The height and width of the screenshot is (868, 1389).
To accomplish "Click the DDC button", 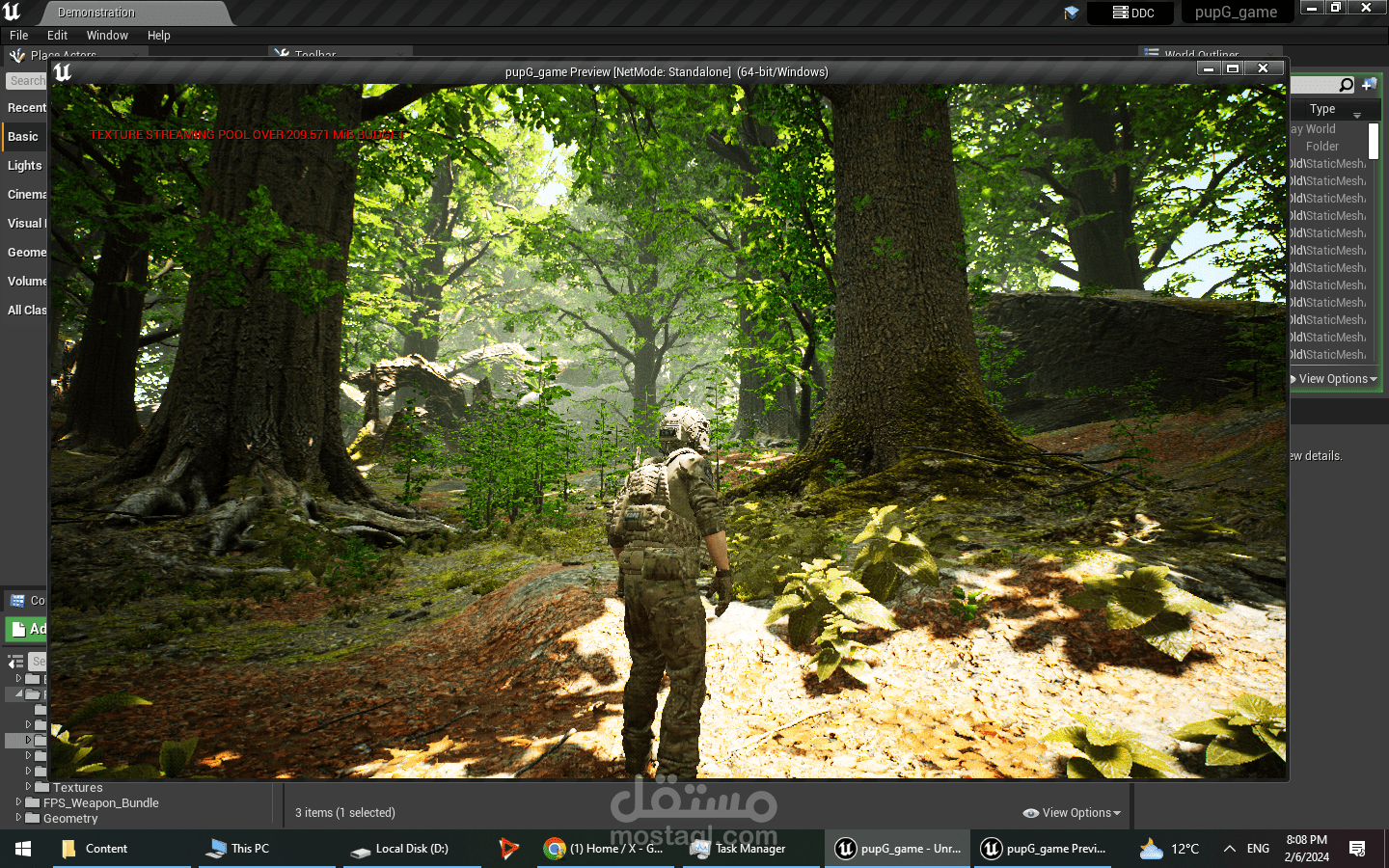I will [x=1132, y=13].
